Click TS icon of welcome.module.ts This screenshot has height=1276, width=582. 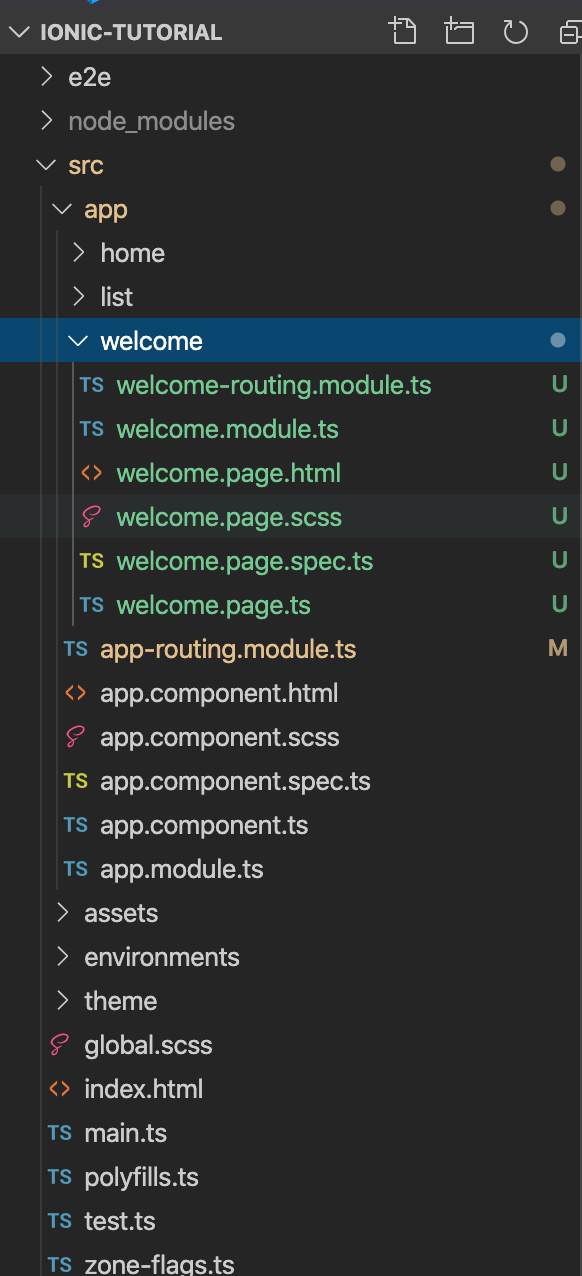pyautogui.click(x=92, y=429)
